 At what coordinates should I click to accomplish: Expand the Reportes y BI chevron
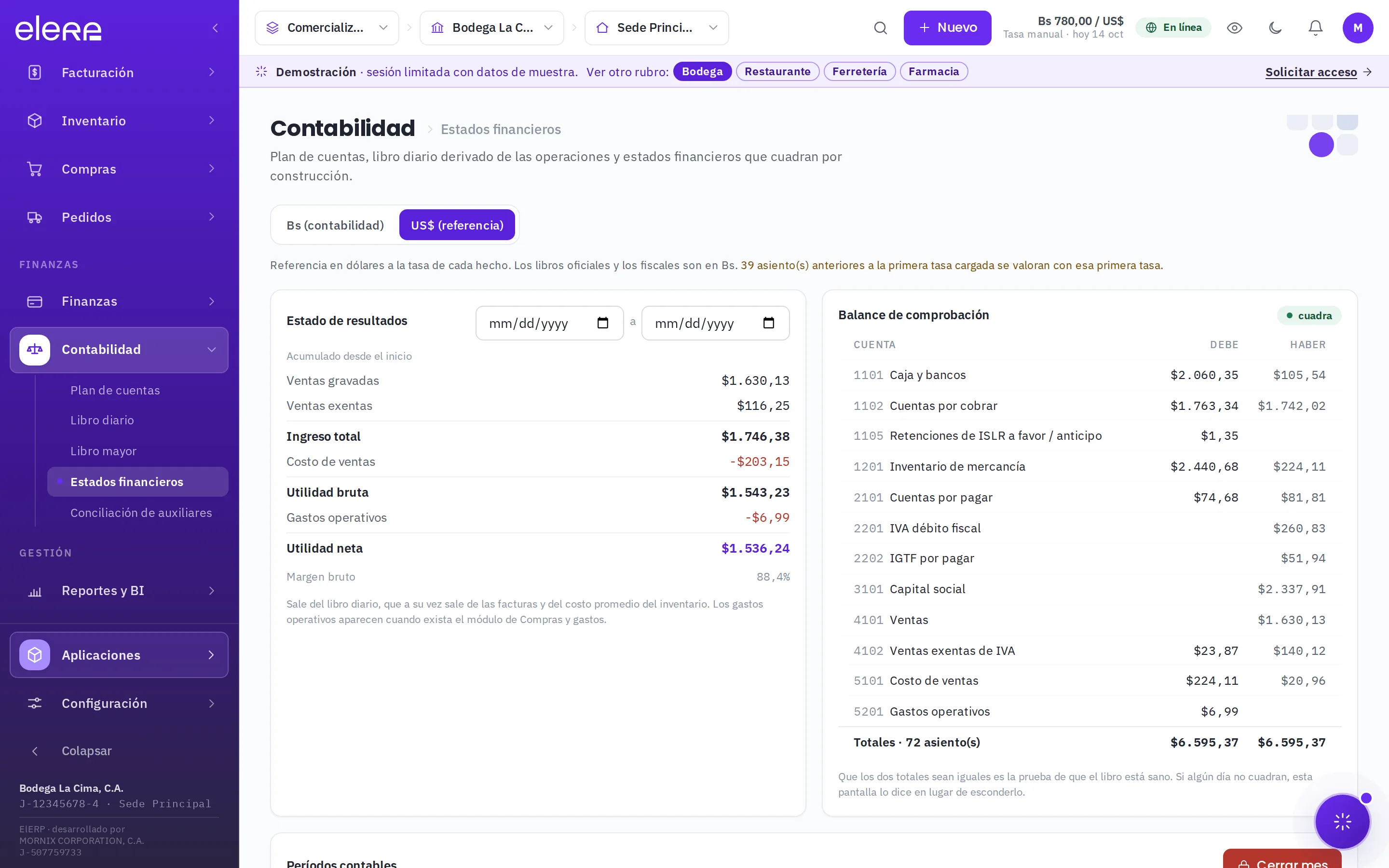click(x=212, y=591)
